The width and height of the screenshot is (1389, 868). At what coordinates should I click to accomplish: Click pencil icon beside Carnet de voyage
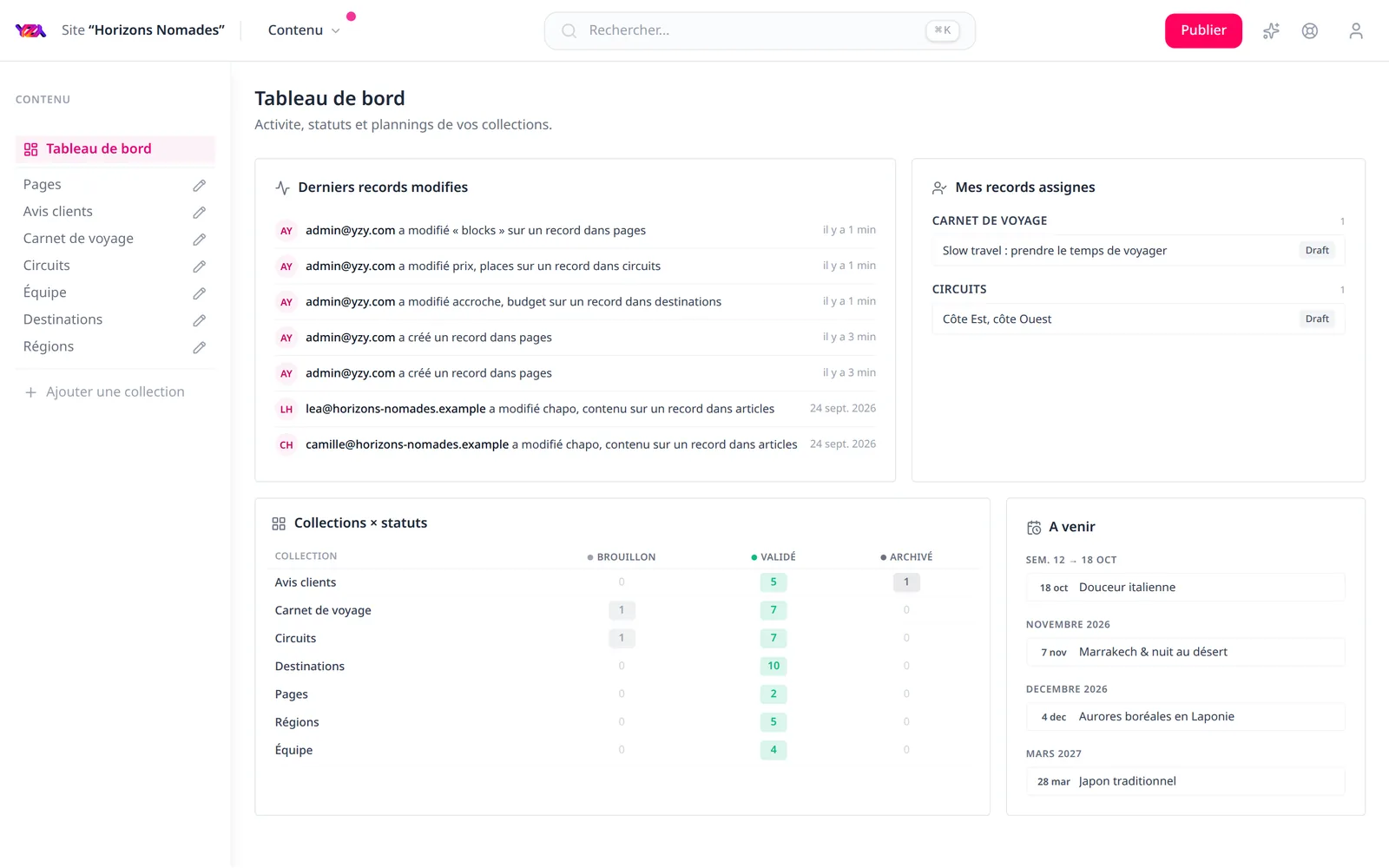click(x=200, y=239)
